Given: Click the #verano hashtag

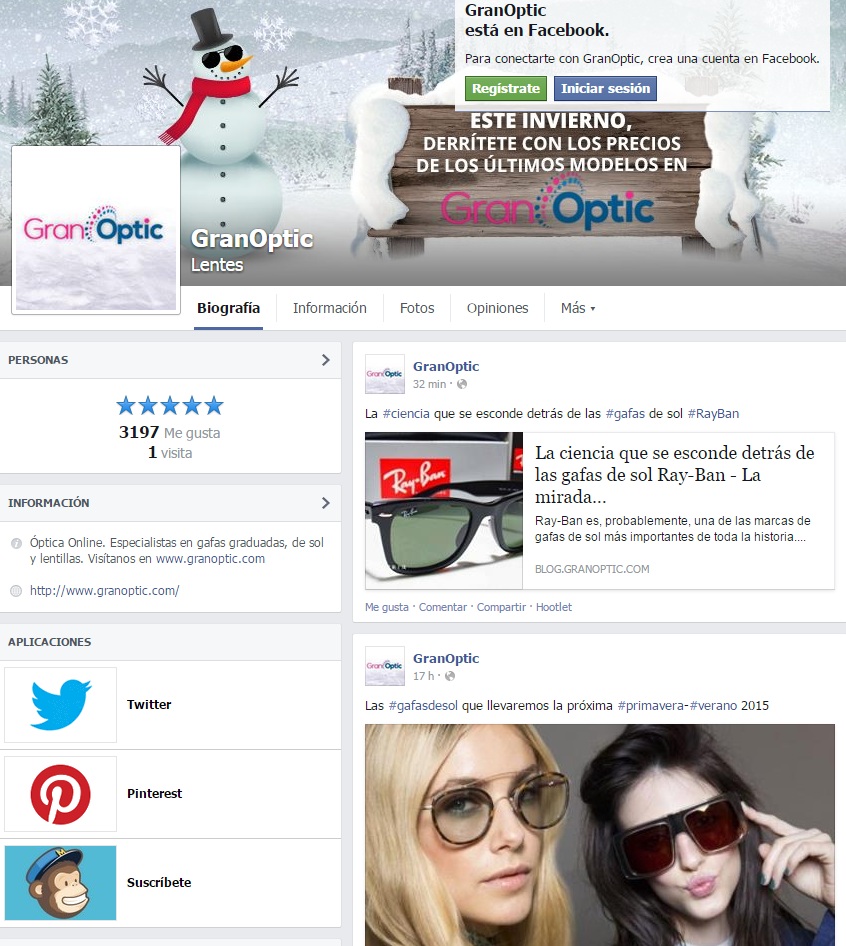Looking at the screenshot, I should pyautogui.click(x=713, y=706).
